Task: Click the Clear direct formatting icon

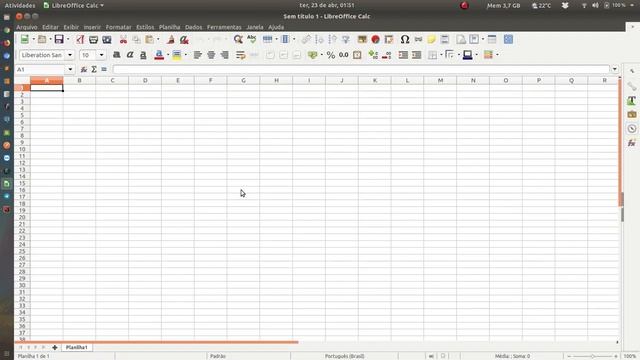Action: click(x=184, y=39)
